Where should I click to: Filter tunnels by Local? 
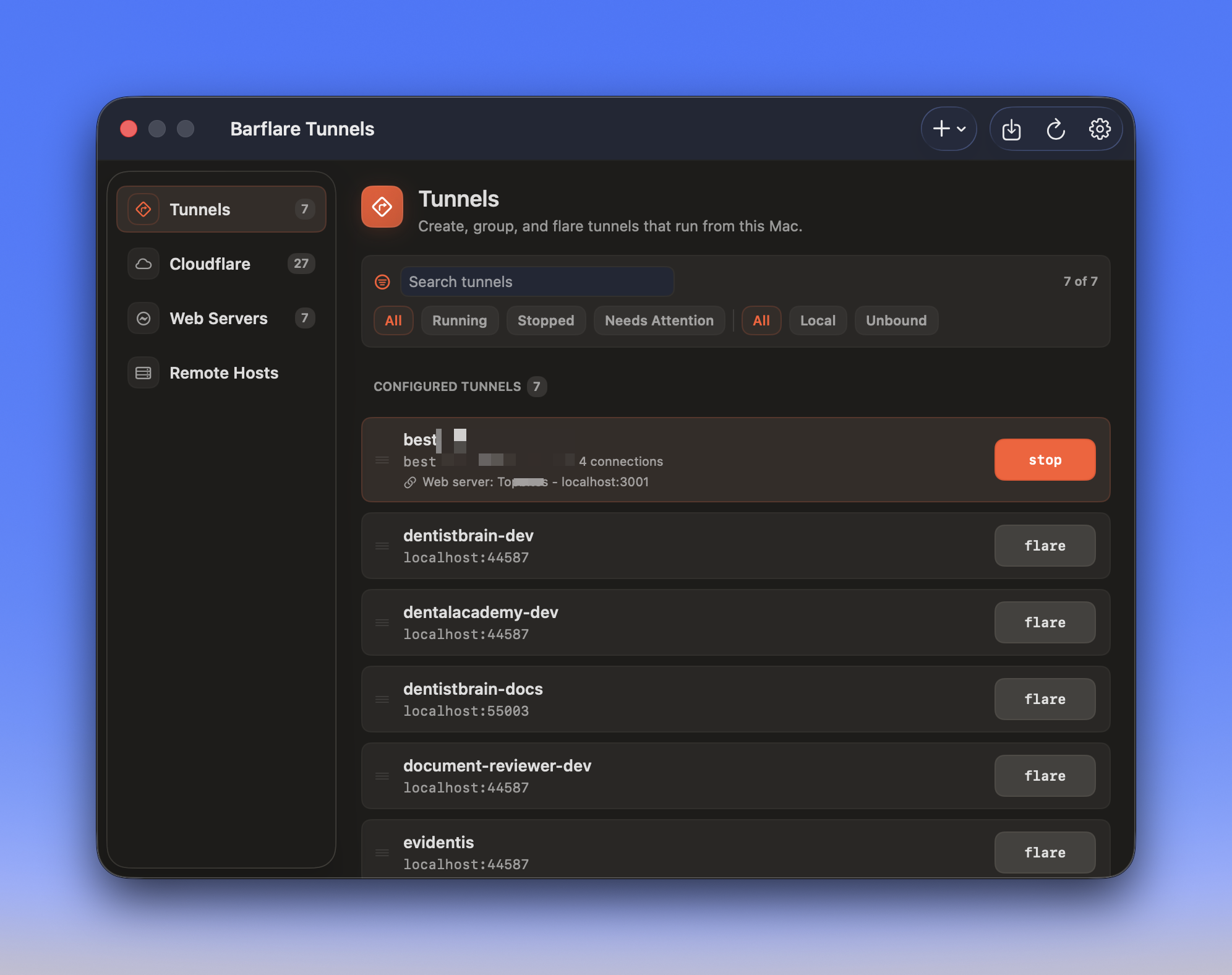[x=818, y=320]
